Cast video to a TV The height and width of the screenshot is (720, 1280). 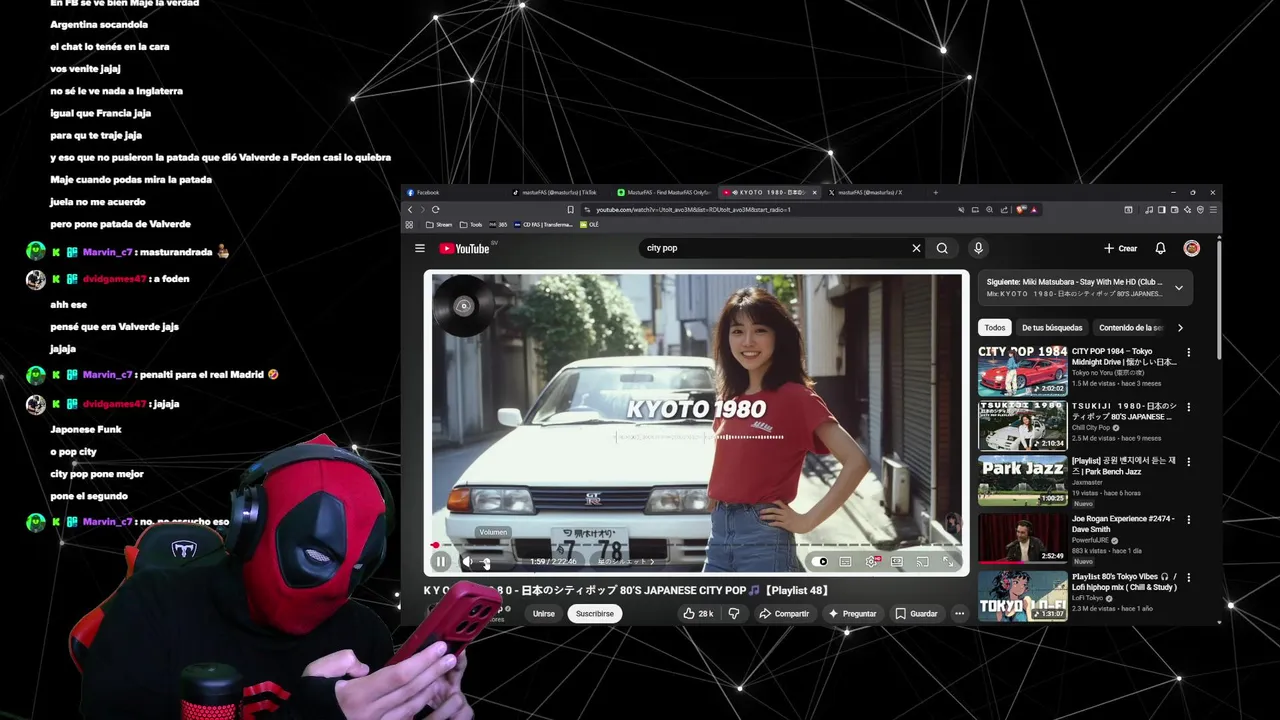[922, 561]
